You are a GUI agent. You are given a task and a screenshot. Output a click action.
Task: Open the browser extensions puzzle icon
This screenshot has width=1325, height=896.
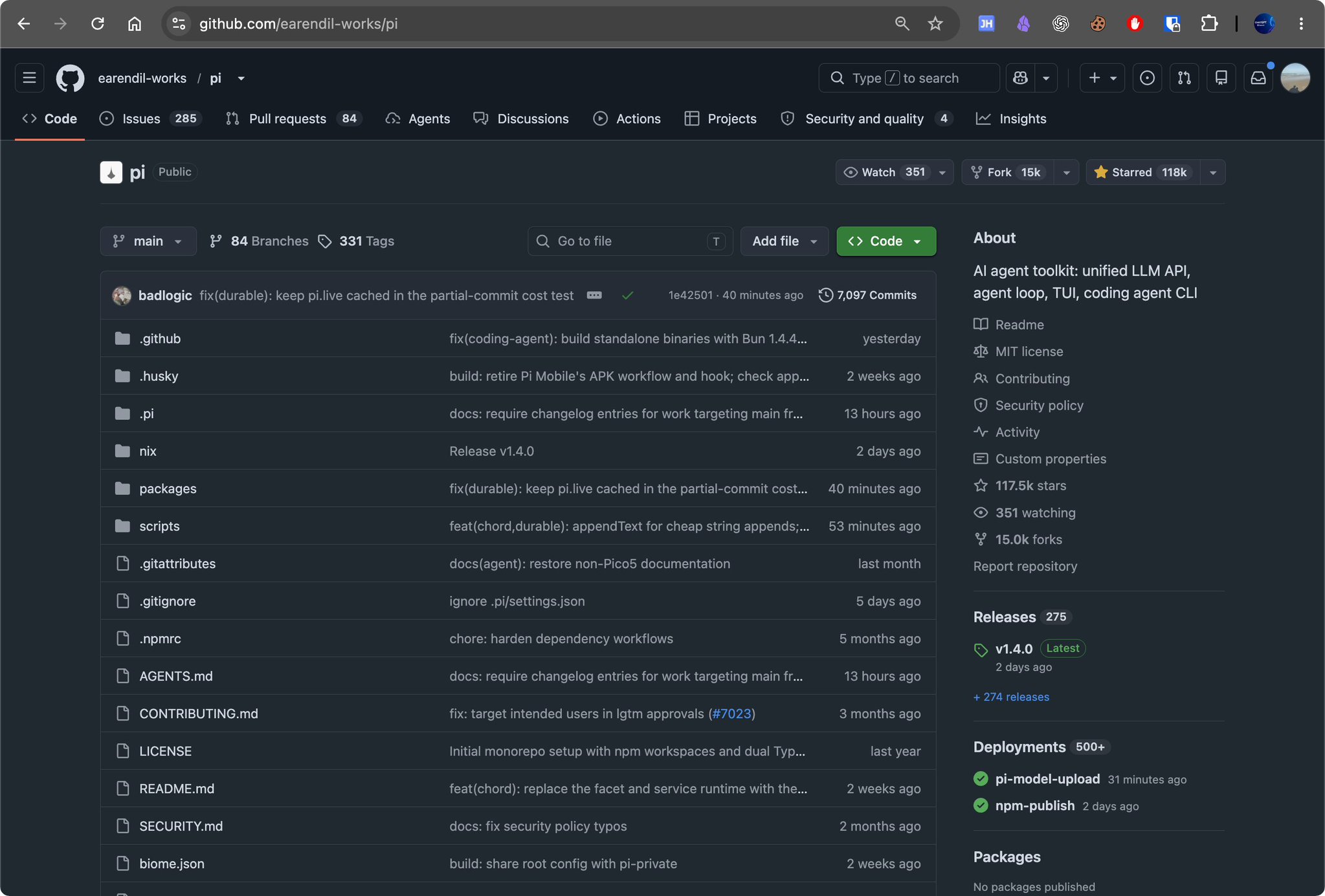[x=1209, y=24]
